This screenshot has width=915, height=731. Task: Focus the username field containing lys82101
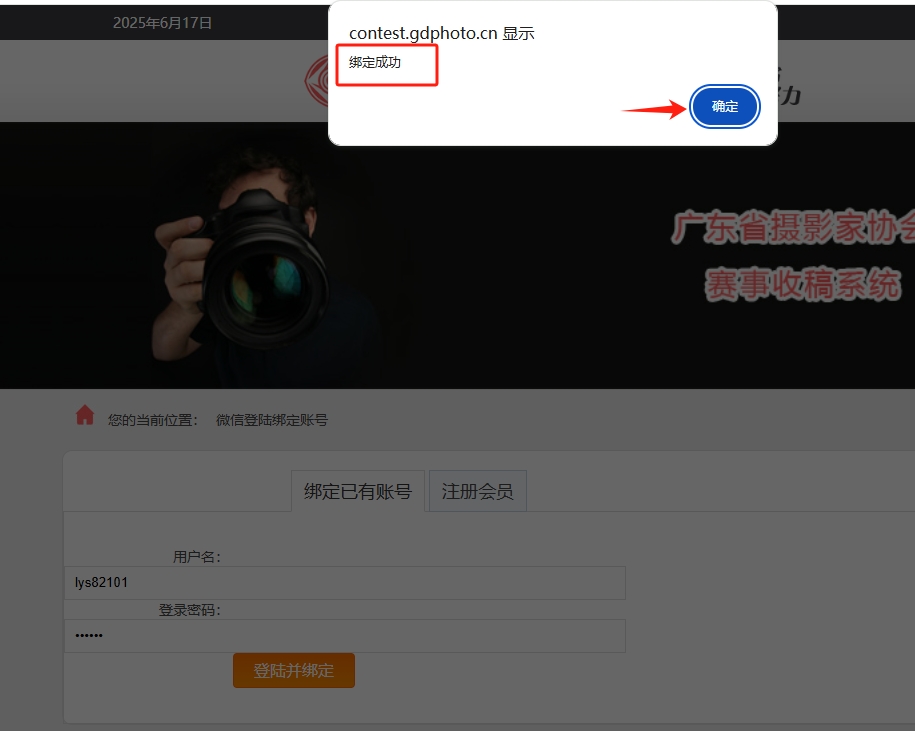(x=345, y=583)
